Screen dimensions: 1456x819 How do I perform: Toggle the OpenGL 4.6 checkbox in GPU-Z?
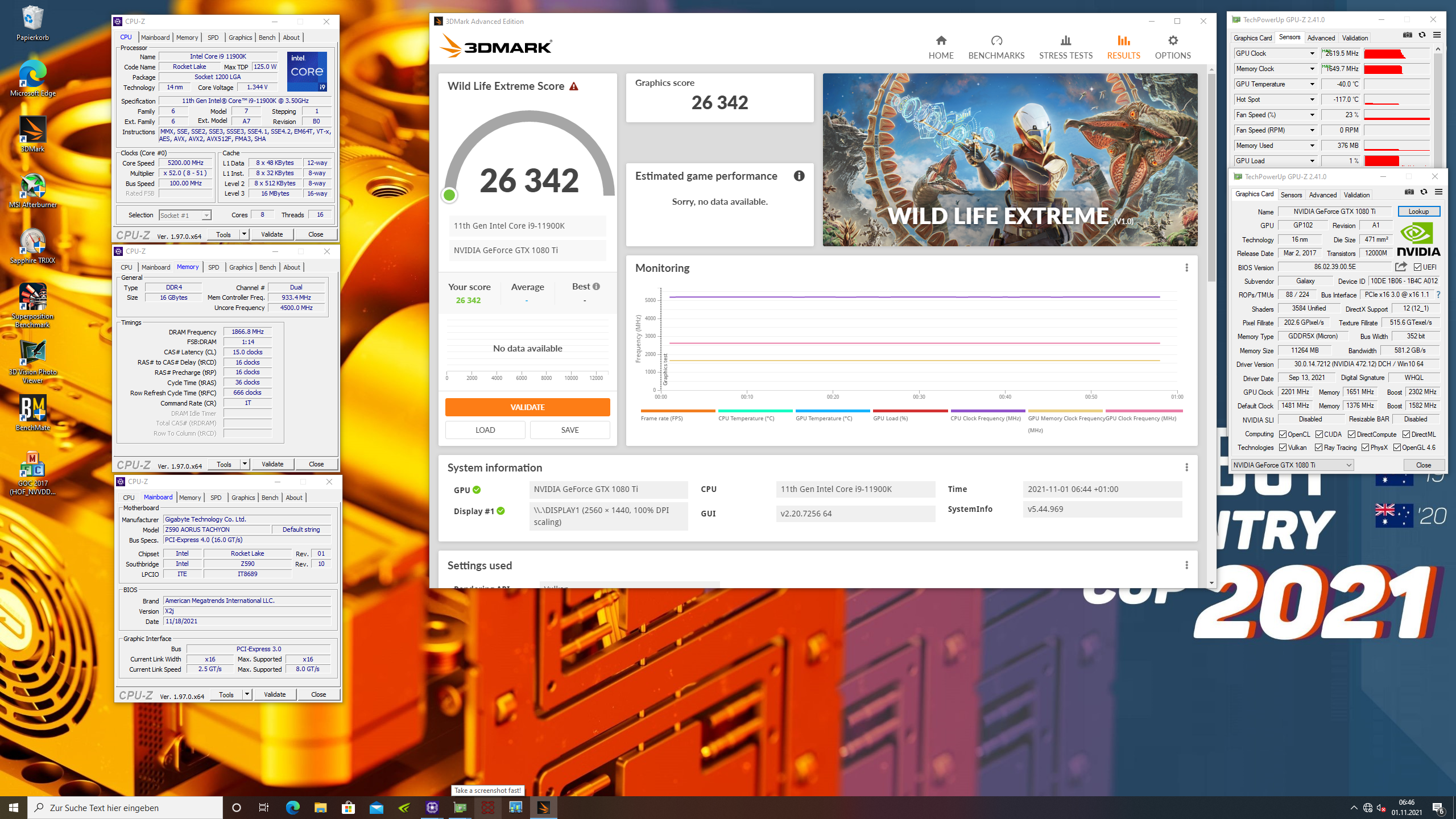[1397, 448]
